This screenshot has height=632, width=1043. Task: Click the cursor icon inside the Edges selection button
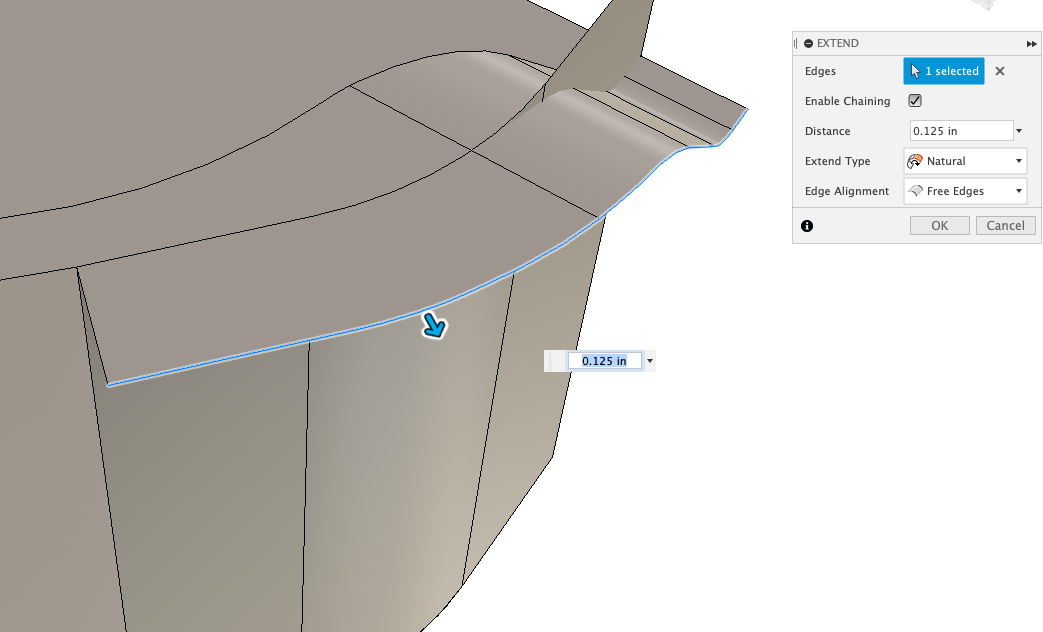(x=917, y=71)
